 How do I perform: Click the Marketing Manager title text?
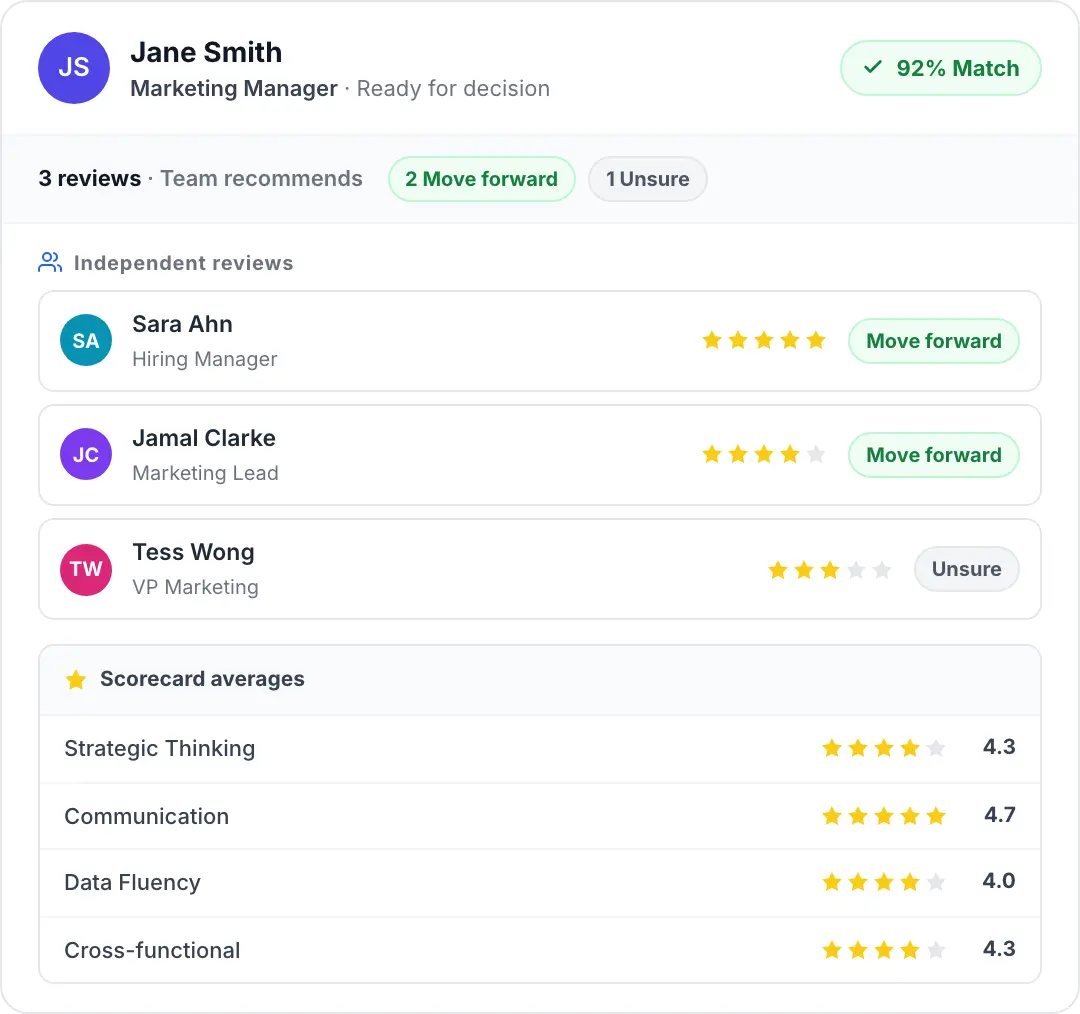[x=233, y=89]
